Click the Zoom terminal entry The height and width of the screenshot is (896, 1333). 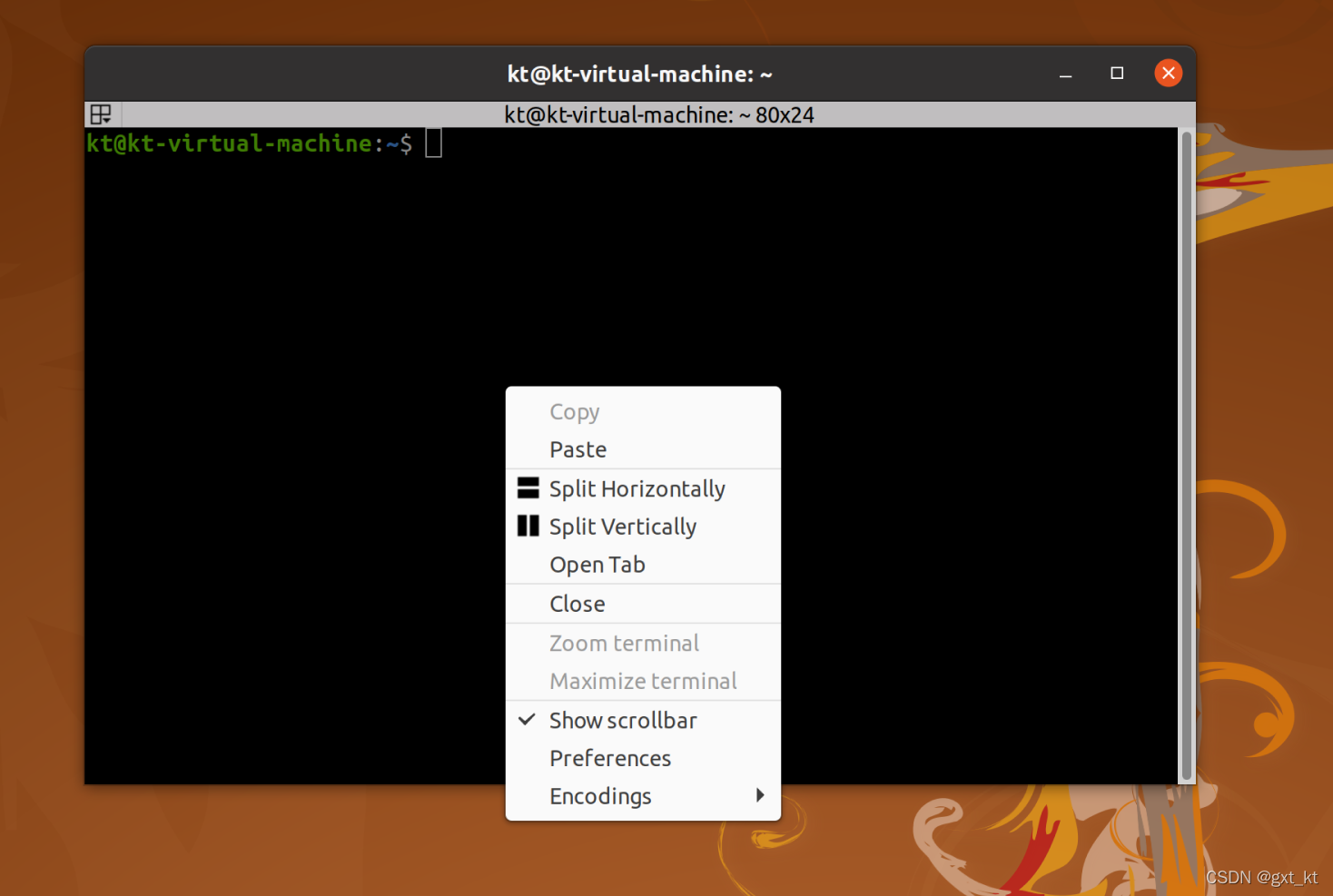(x=624, y=642)
